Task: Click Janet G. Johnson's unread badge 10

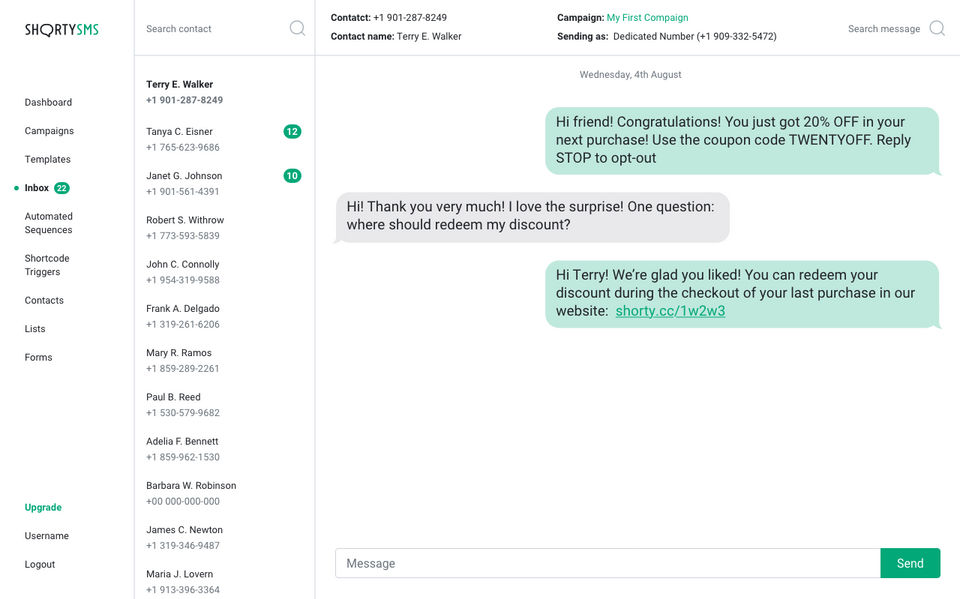Action: 292,176
